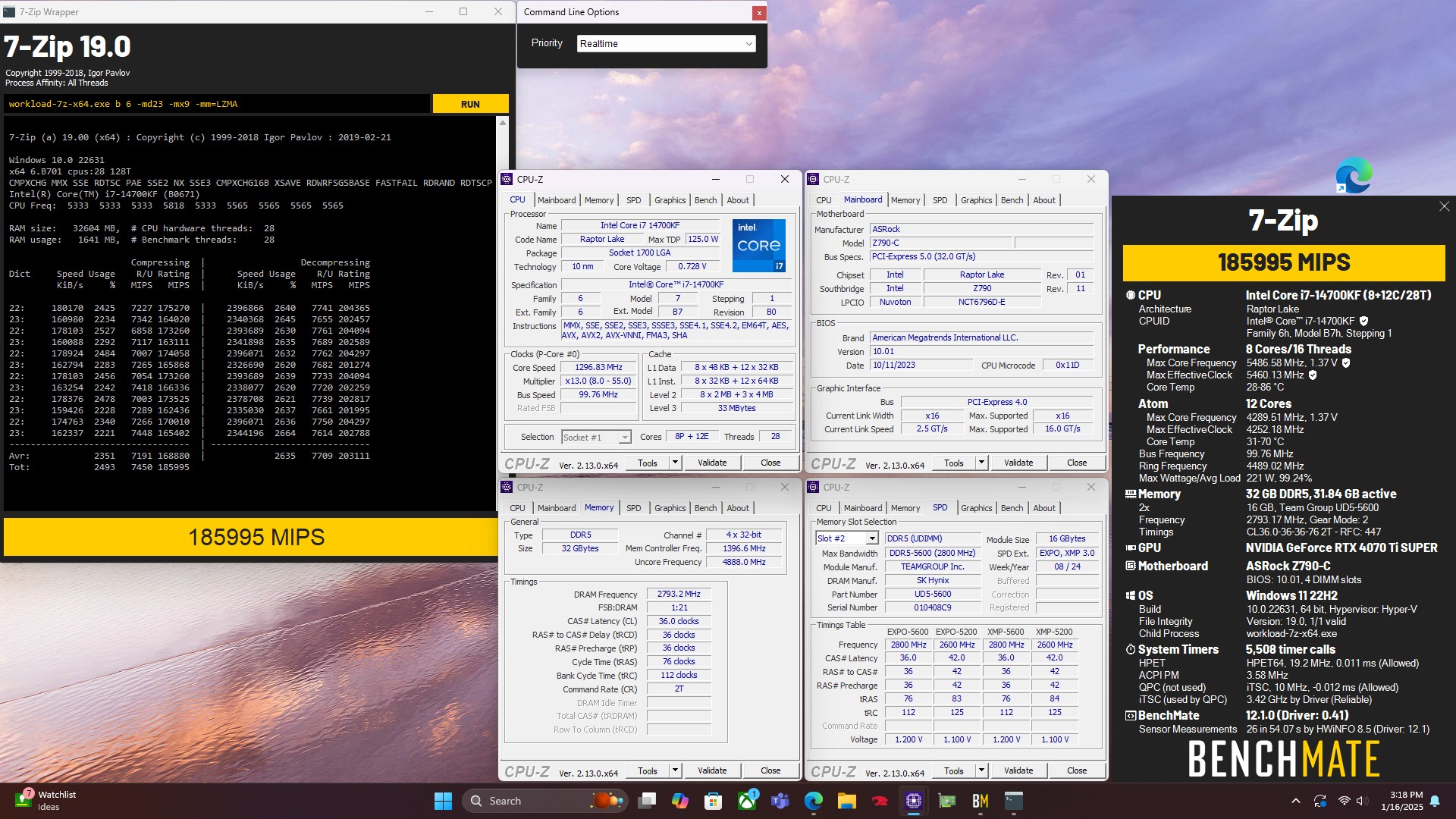Click the Max Core Frequency verified shield
This screenshot has width=1456, height=819.
tap(1346, 363)
